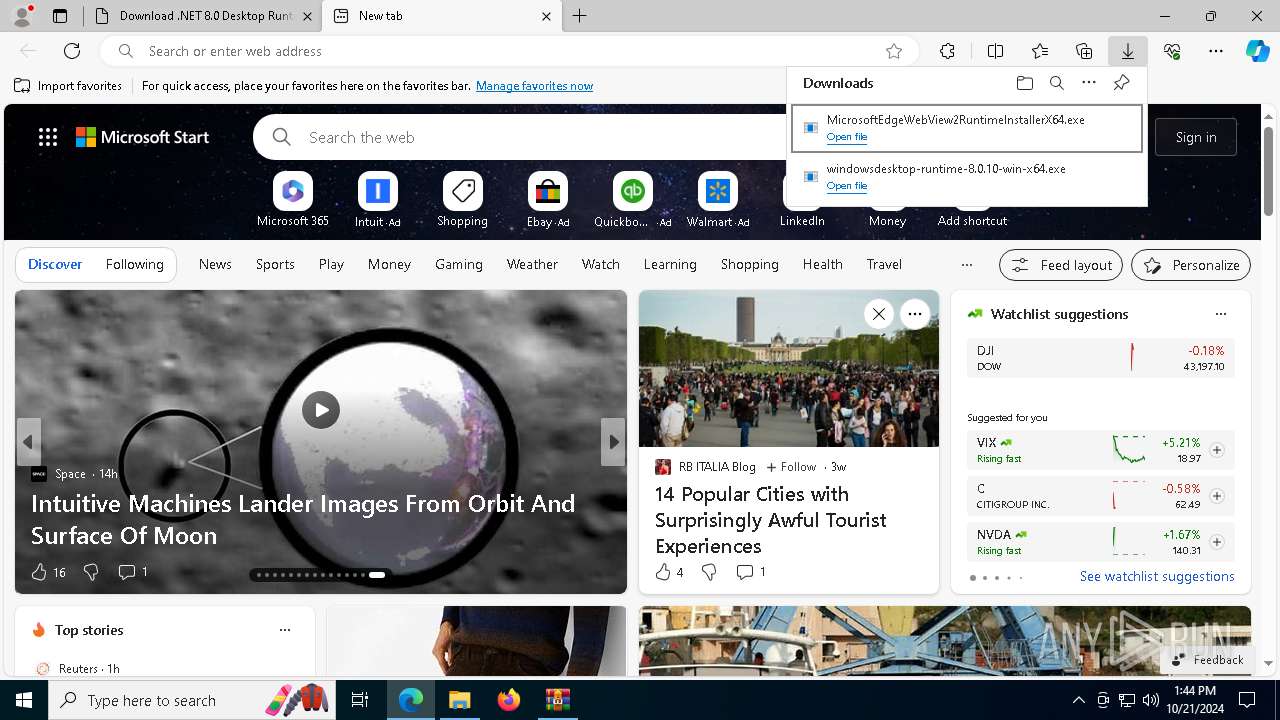The height and width of the screenshot is (720, 1280).
Task: Click the address bar field
Action: pyautogui.click(x=510, y=51)
